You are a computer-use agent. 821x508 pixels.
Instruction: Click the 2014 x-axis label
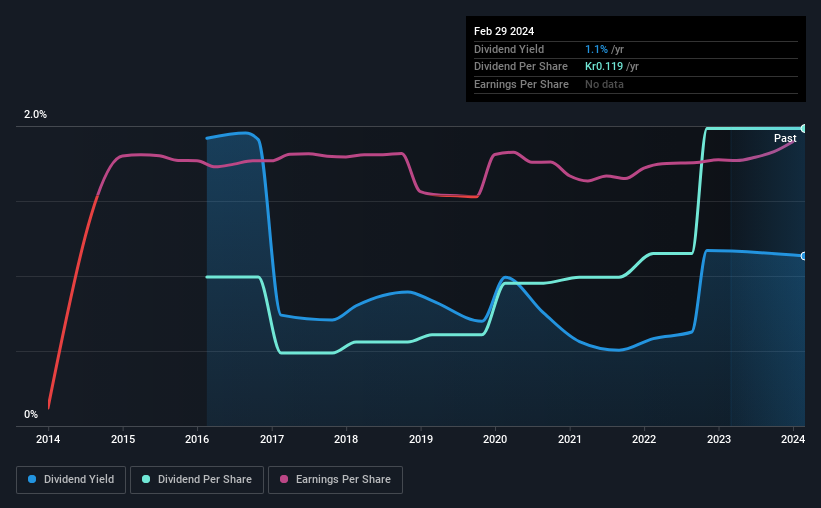[48, 439]
